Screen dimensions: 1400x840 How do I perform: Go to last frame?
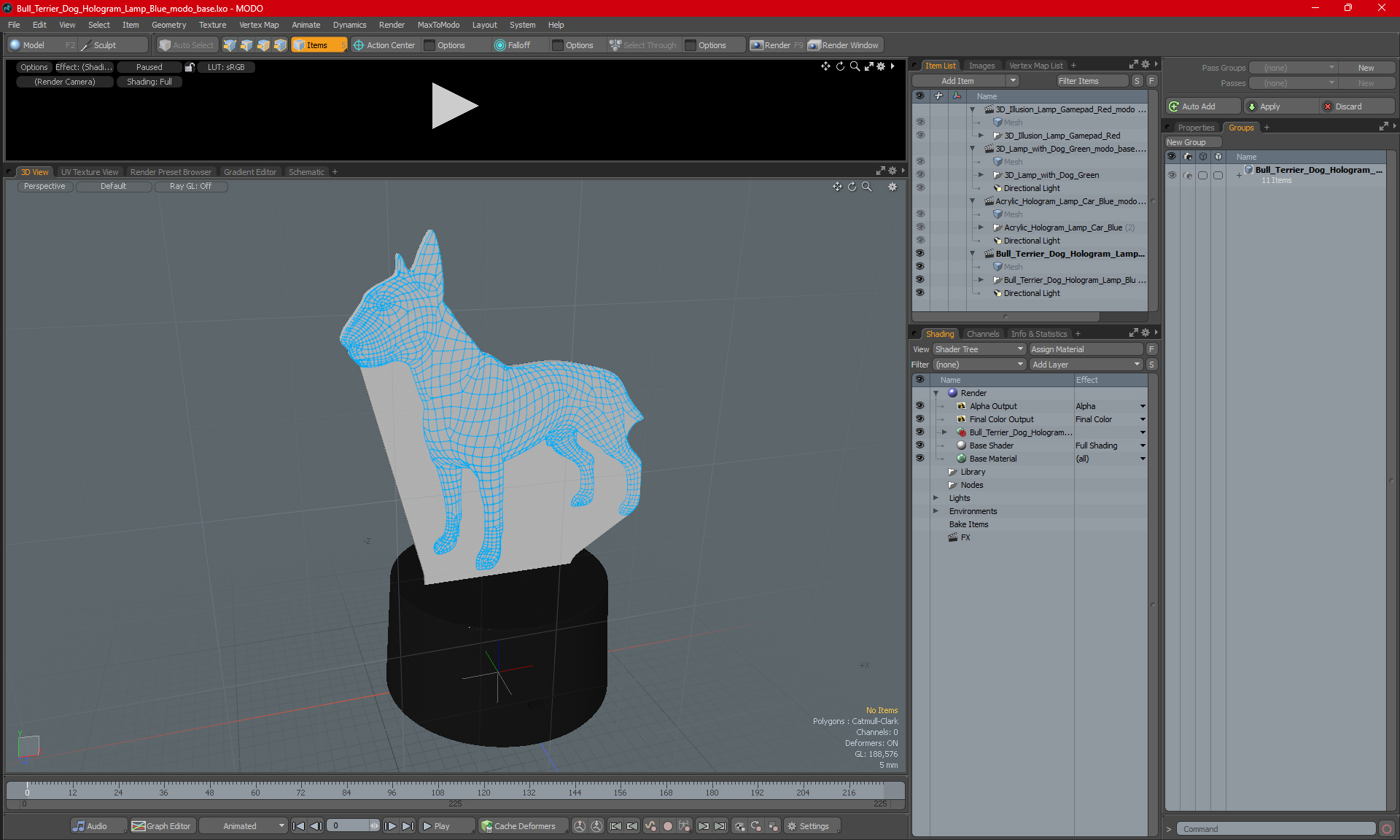(x=408, y=826)
